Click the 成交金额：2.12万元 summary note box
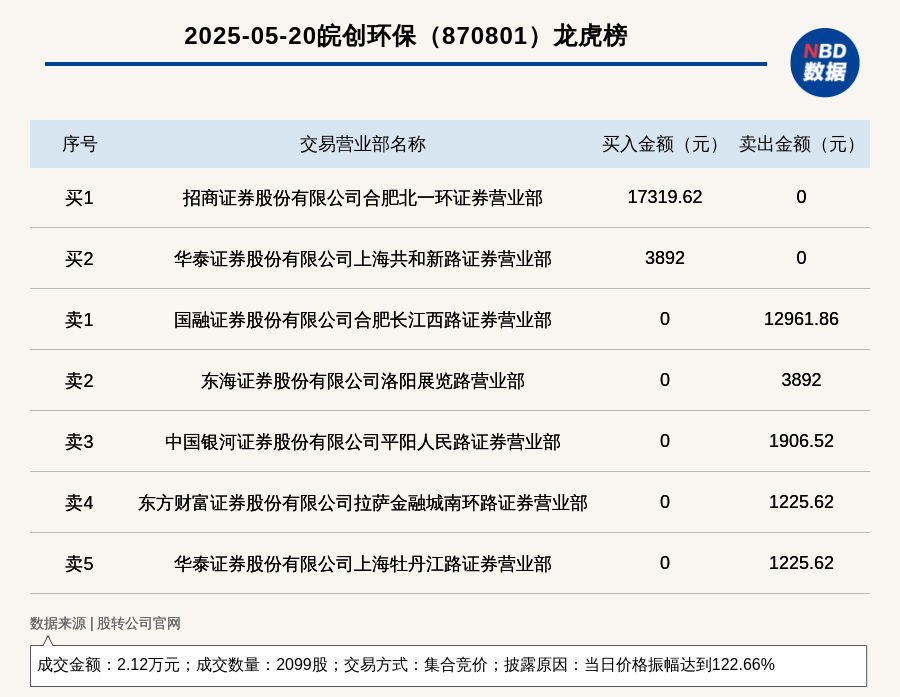The image size is (900, 697). point(448,665)
